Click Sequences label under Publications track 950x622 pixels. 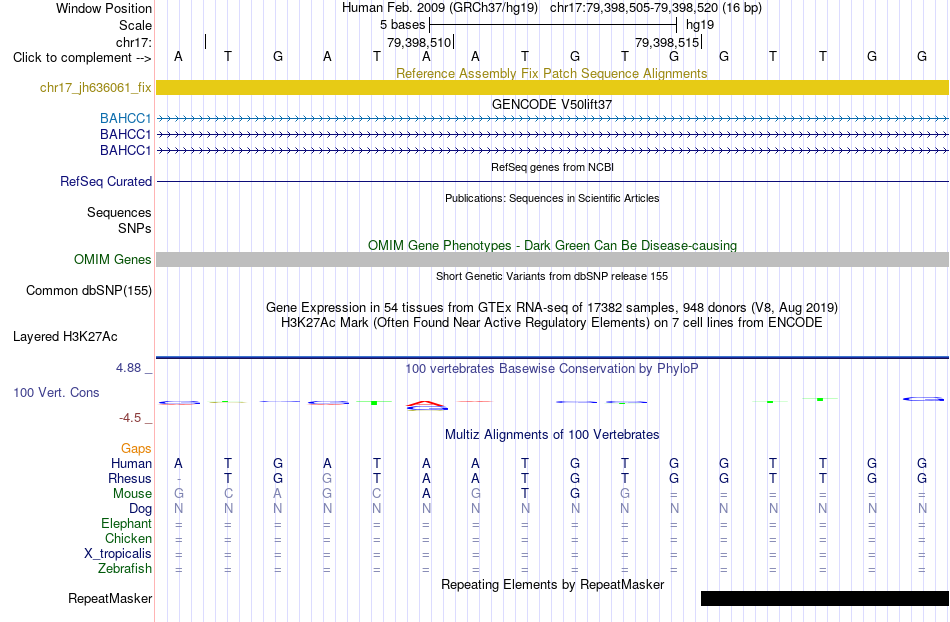(119, 213)
